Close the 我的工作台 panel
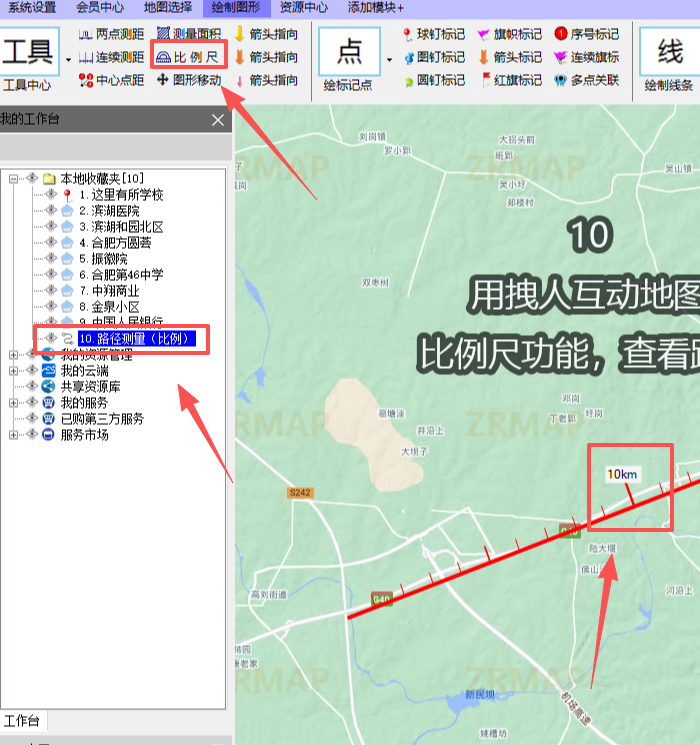The image size is (700, 745). 218,120
